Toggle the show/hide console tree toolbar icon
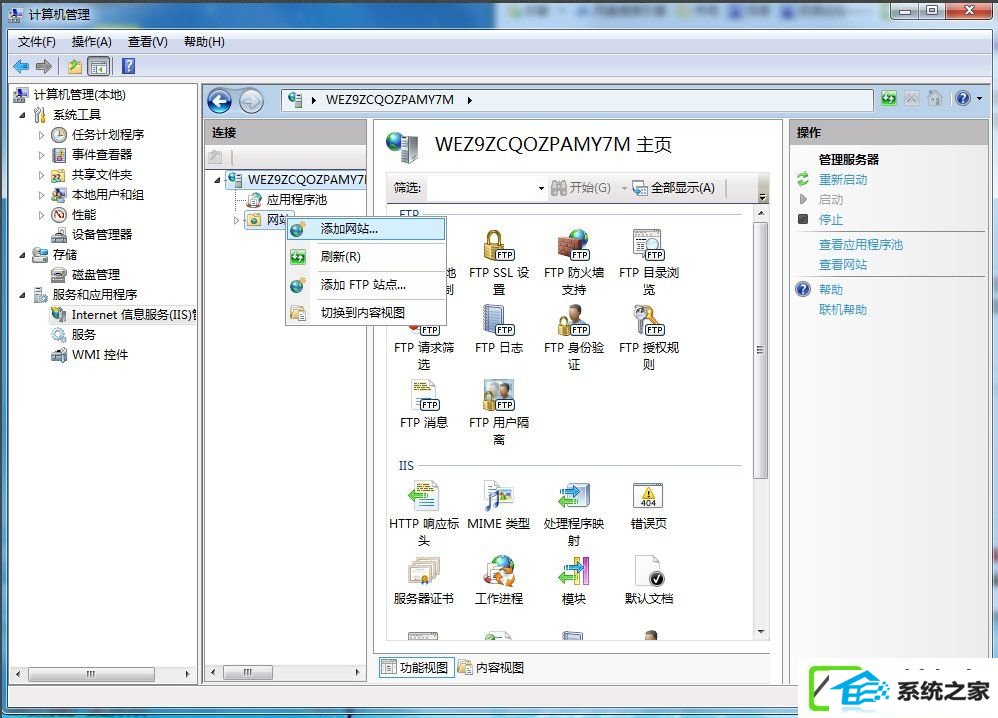 [x=99, y=66]
